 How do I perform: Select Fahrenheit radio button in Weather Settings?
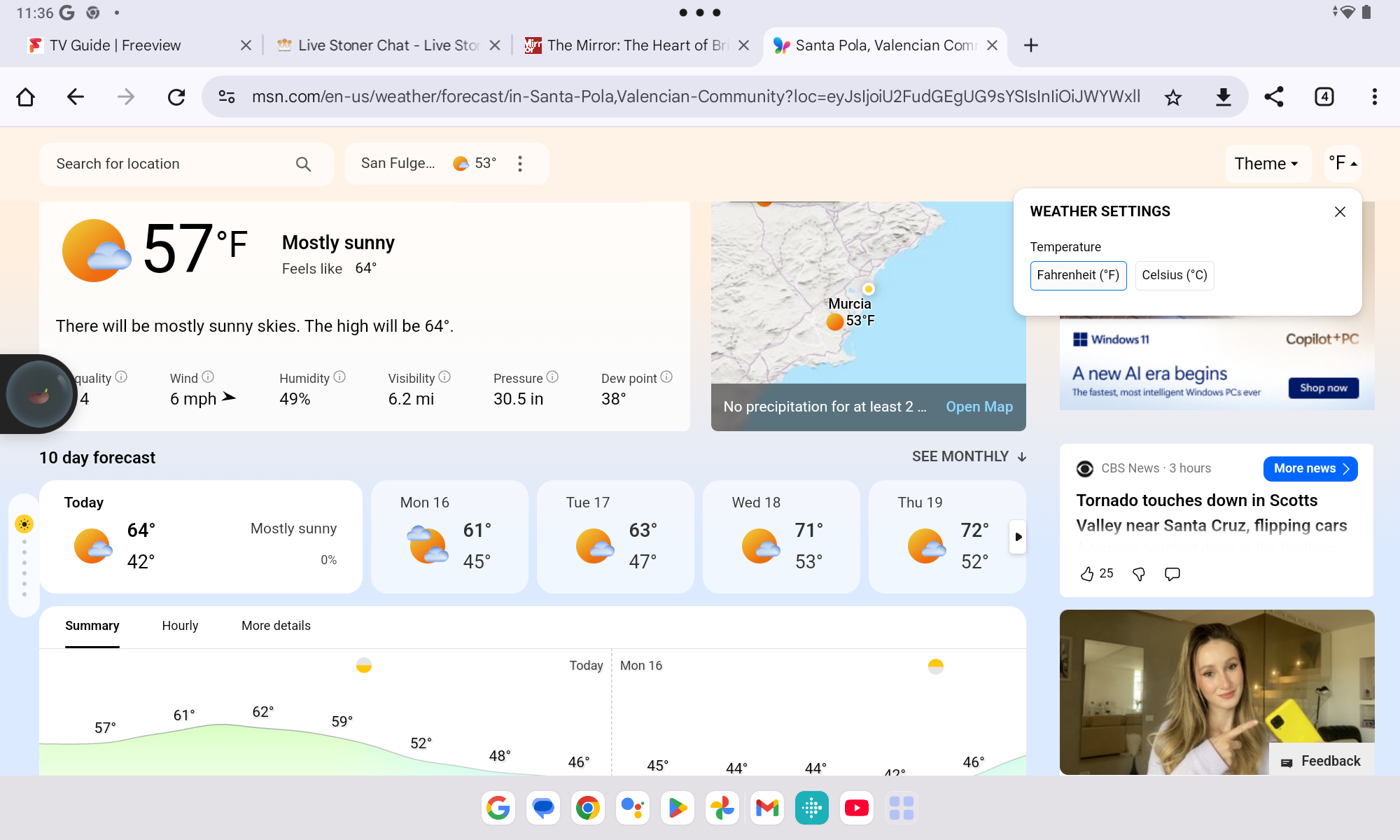(1078, 275)
